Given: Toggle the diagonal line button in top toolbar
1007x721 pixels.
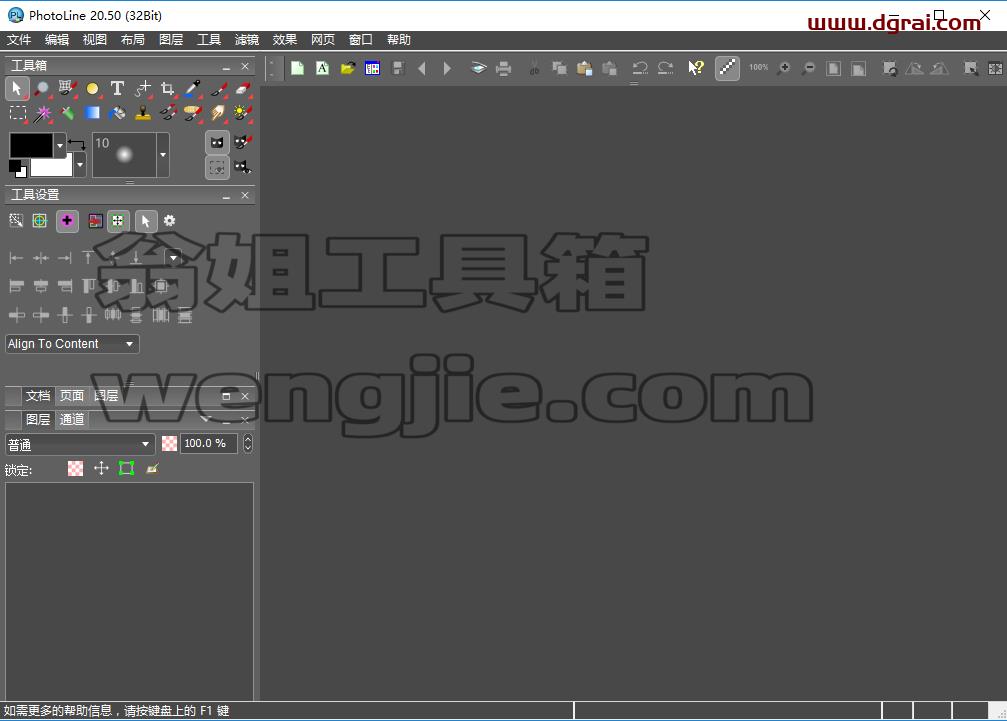Looking at the screenshot, I should click(x=727, y=67).
